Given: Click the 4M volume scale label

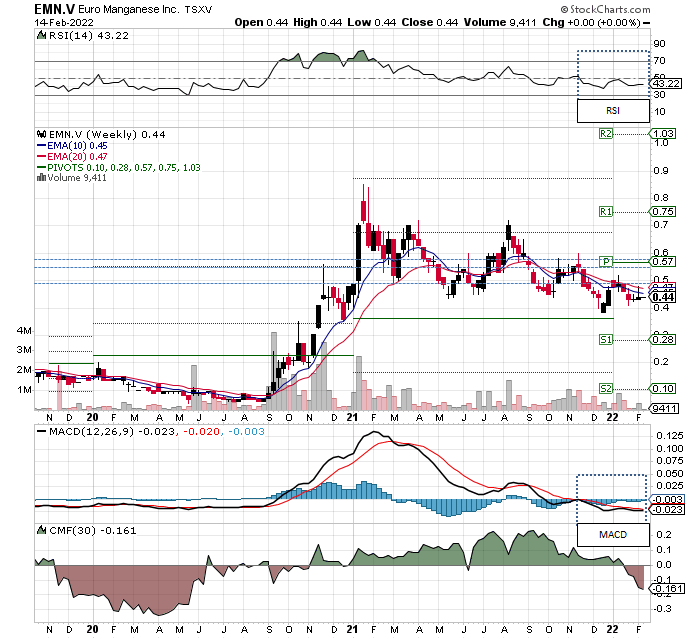Looking at the screenshot, I should pyautogui.click(x=24, y=330).
